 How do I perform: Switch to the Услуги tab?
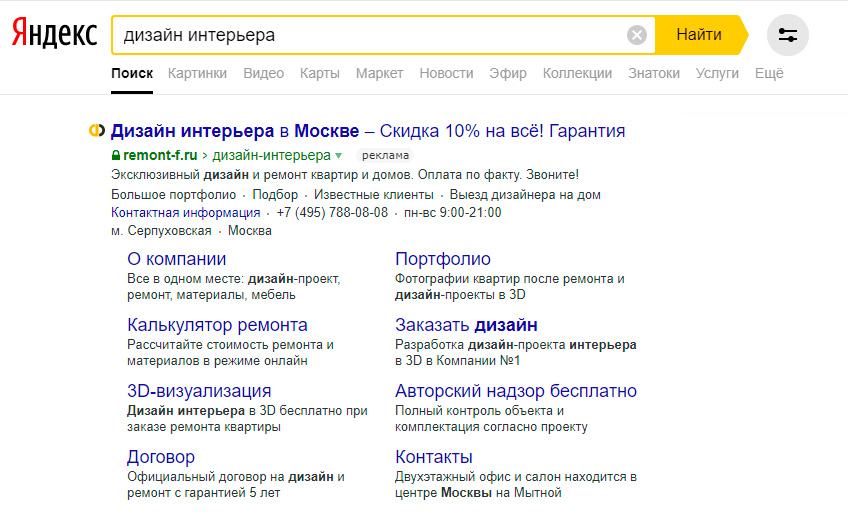(717, 73)
